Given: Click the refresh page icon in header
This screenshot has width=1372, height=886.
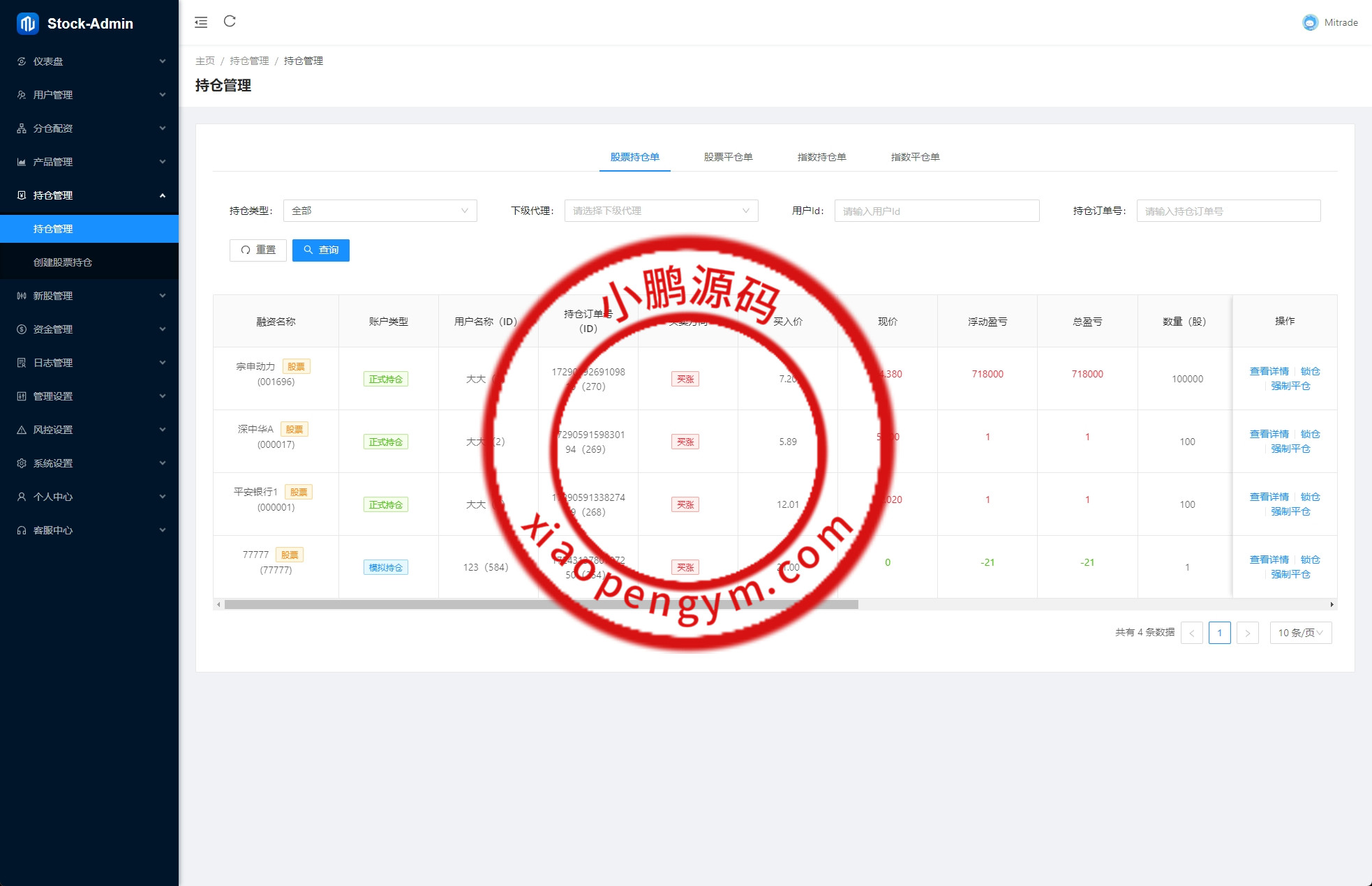Looking at the screenshot, I should pyautogui.click(x=230, y=22).
